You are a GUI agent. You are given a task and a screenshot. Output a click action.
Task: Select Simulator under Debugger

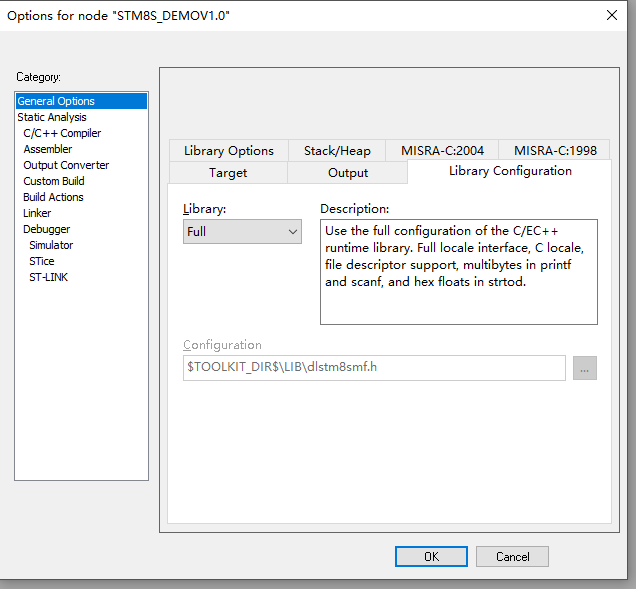click(51, 245)
